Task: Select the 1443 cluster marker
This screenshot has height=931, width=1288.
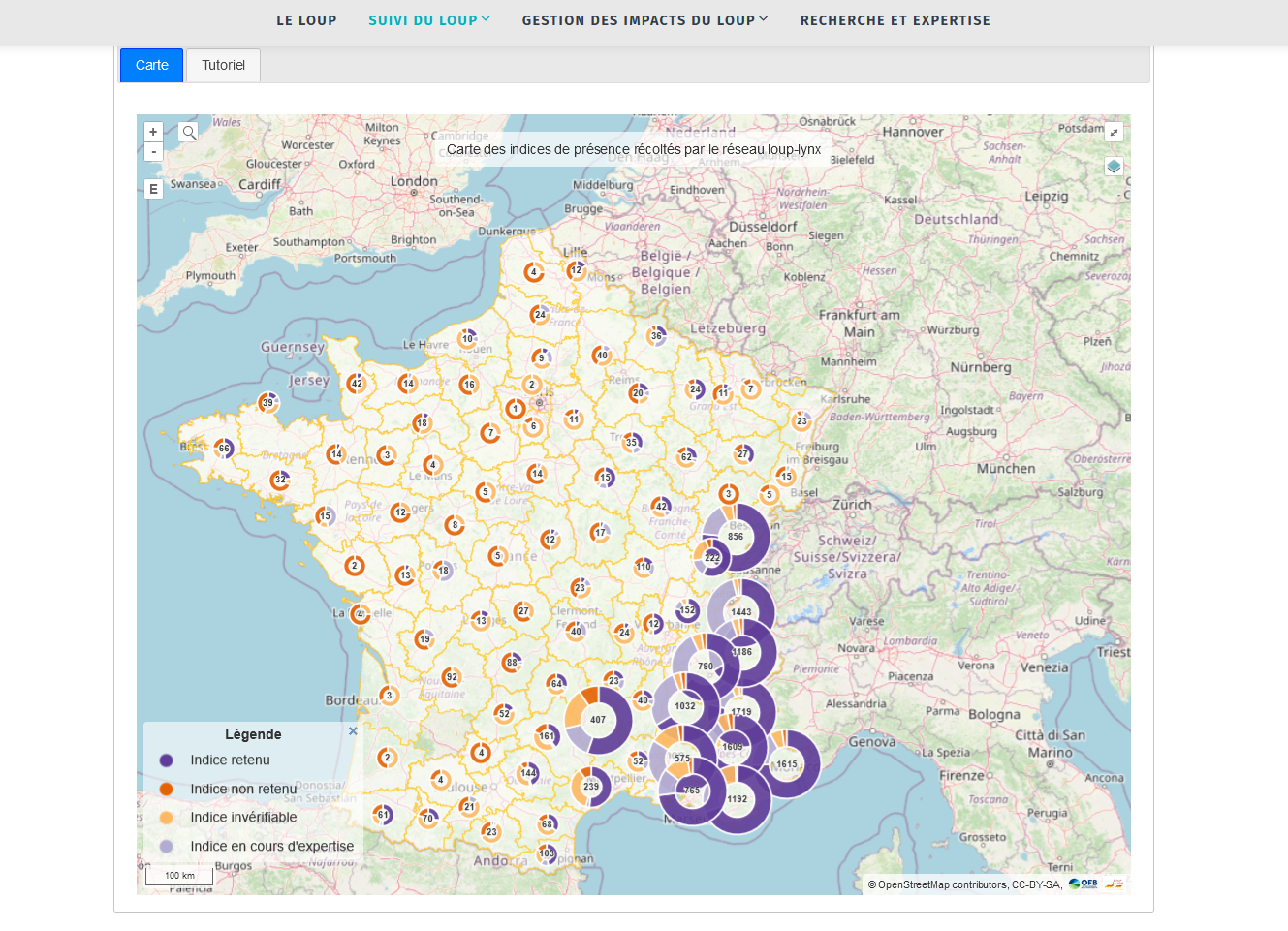Action: tap(741, 611)
